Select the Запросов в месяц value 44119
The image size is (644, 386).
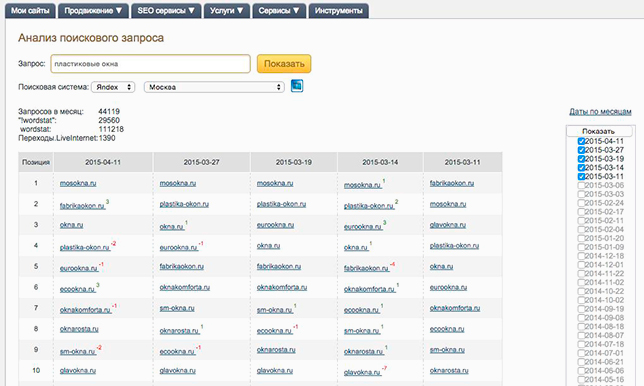[x=109, y=111]
